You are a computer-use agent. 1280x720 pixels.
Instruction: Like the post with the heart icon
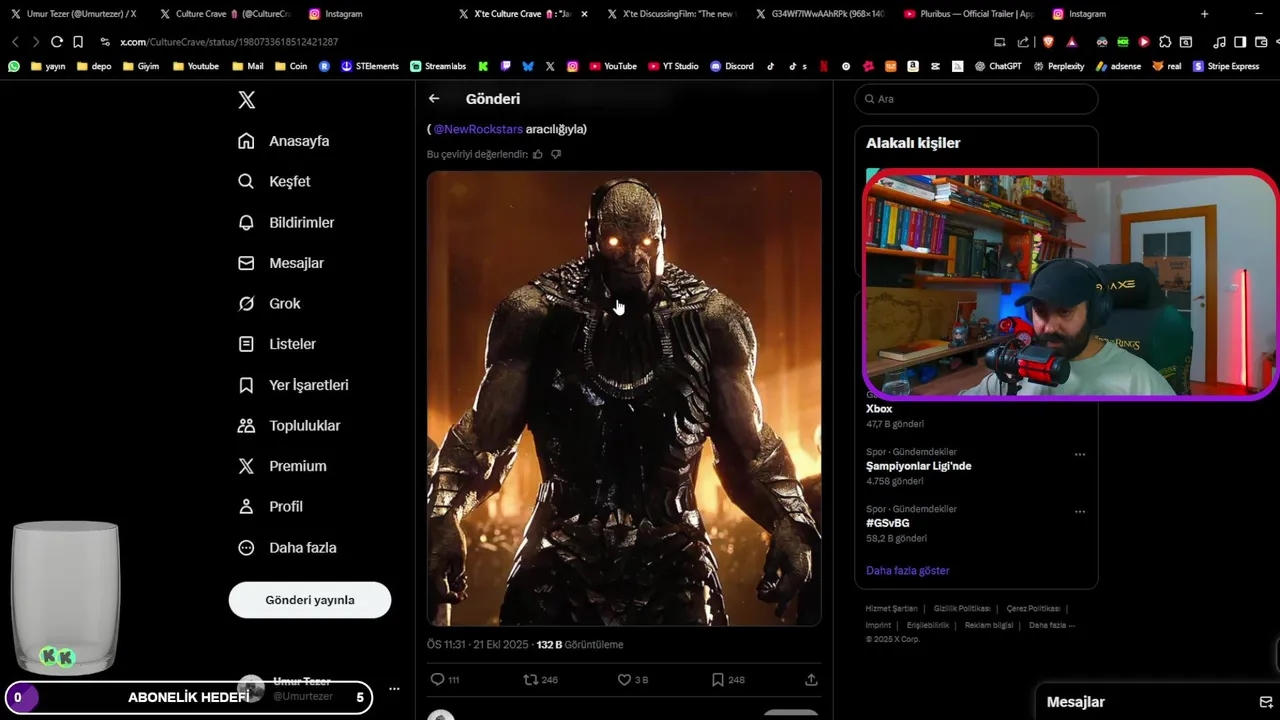[624, 679]
